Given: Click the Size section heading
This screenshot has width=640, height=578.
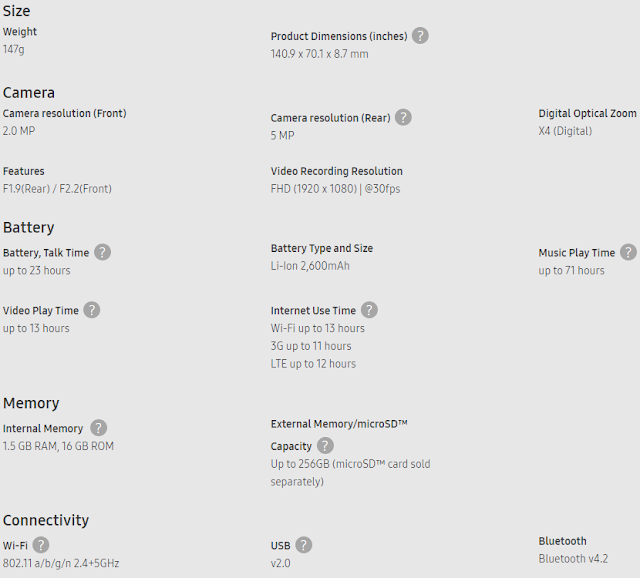Looking at the screenshot, I should point(17,11).
